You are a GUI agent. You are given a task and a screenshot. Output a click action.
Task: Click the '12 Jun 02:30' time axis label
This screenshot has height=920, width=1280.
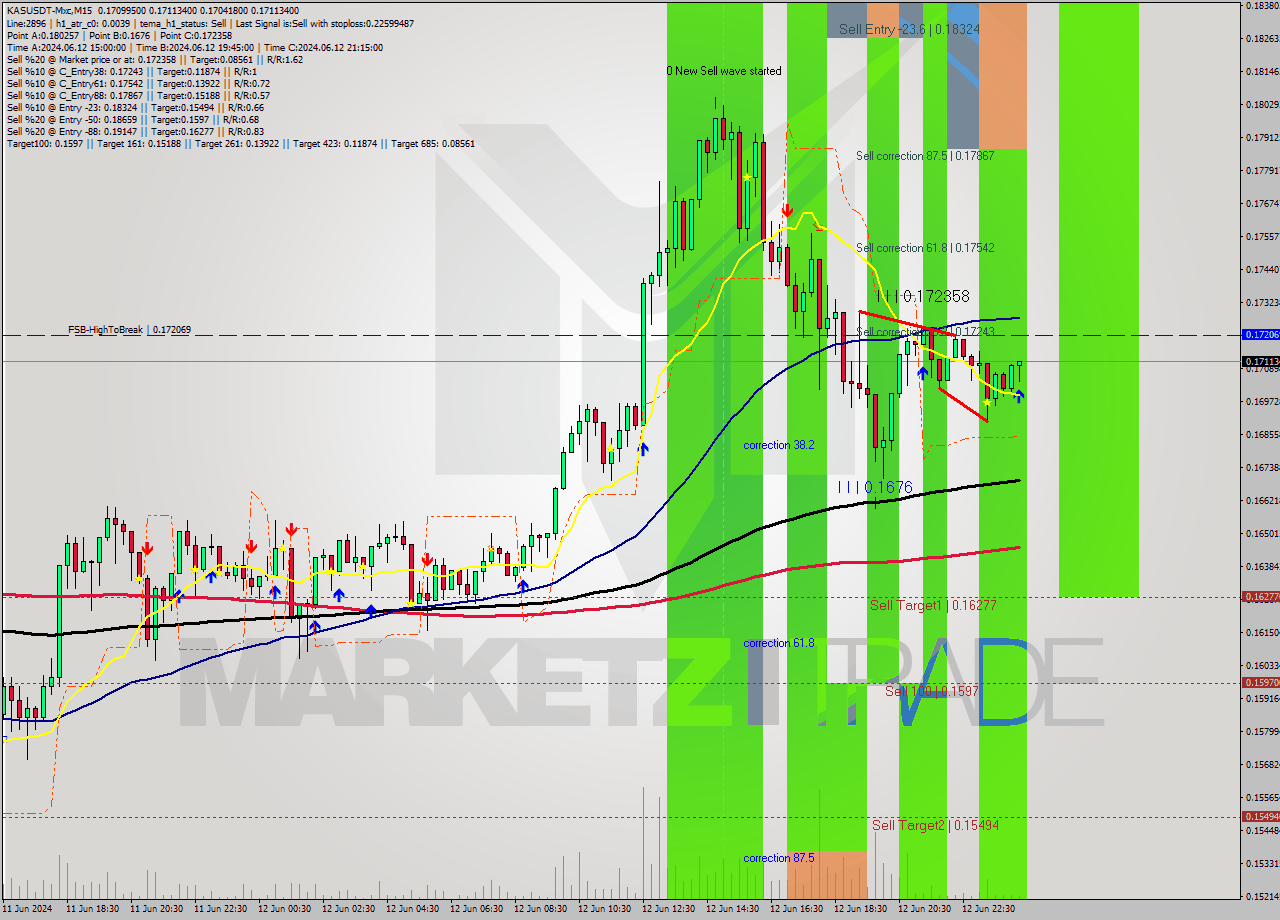[x=349, y=910]
